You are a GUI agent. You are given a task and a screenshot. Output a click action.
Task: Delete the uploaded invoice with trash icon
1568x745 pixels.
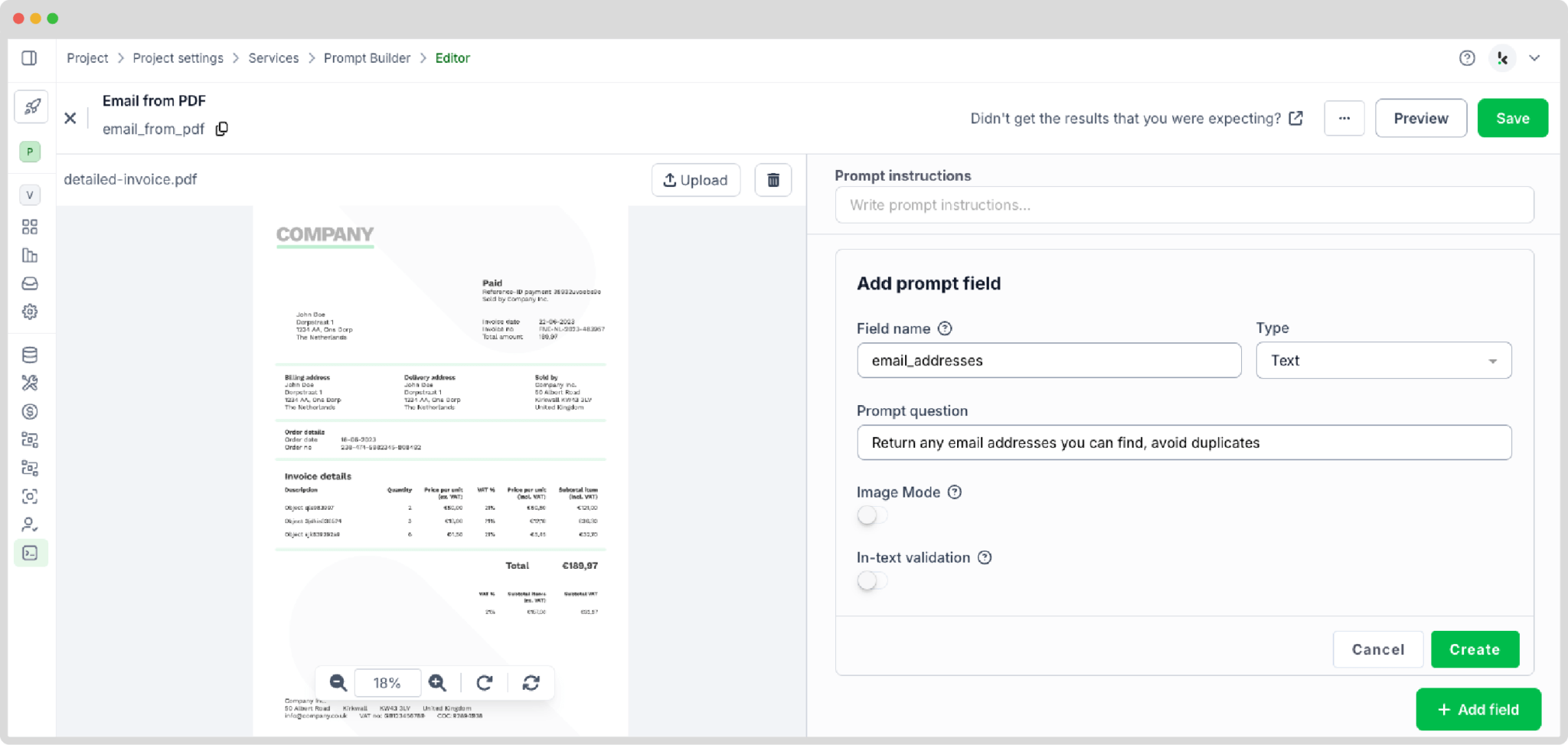pyautogui.click(x=773, y=180)
